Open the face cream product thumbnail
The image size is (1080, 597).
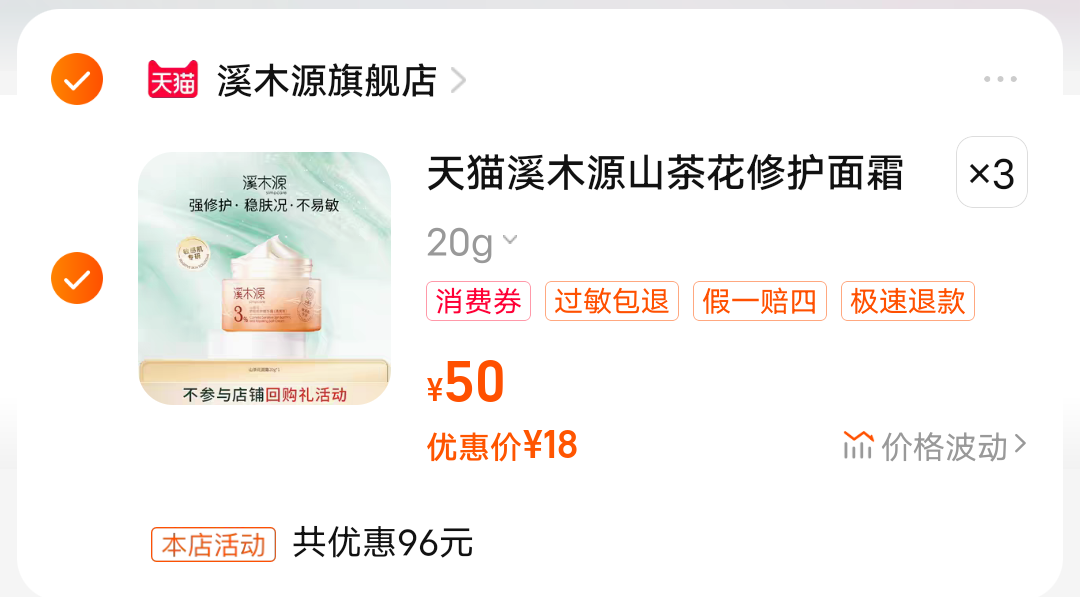click(264, 278)
